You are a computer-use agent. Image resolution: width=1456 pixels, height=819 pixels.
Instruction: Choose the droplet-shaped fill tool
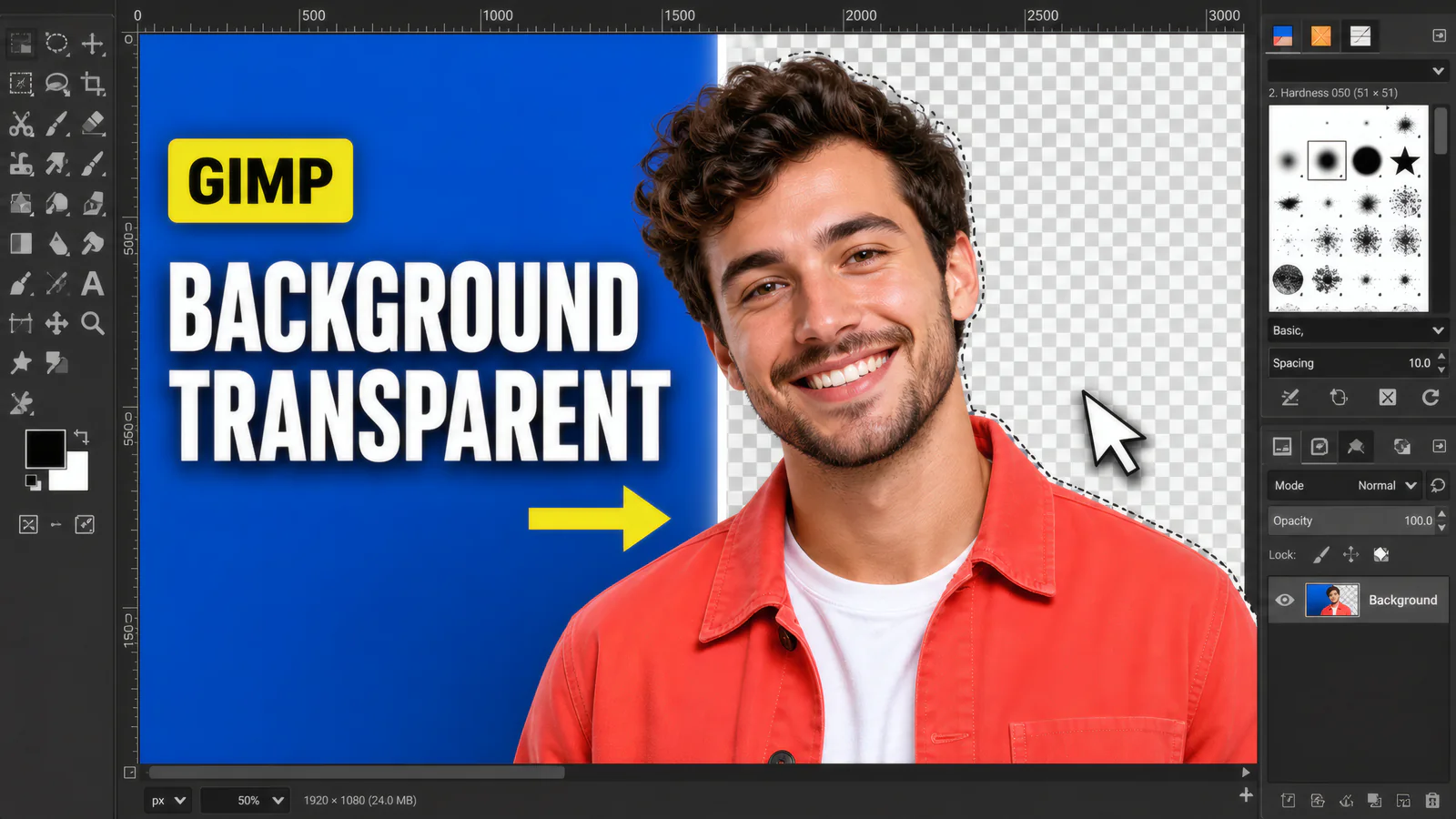click(56, 244)
